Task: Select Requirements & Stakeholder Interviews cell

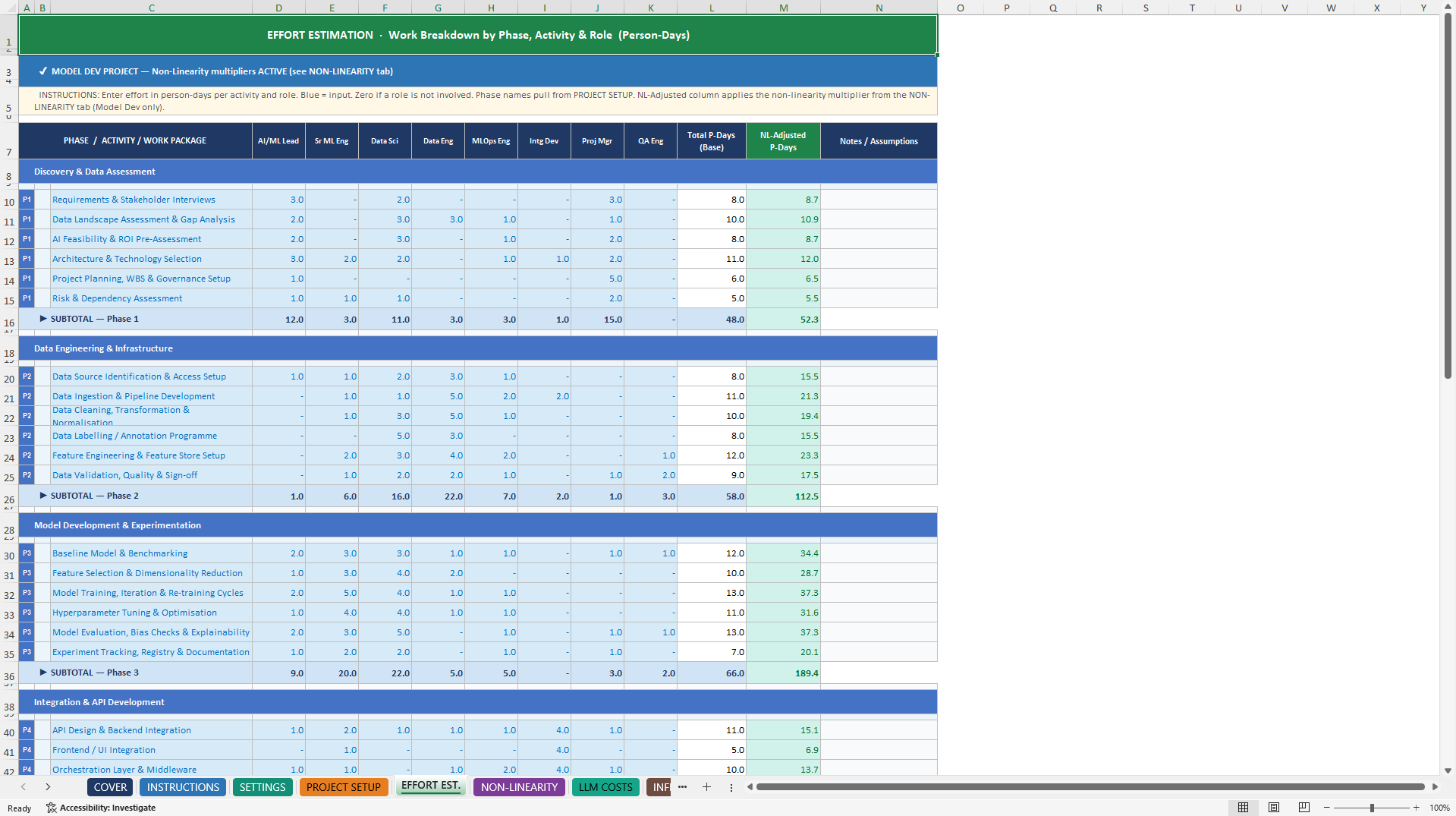Action: (x=151, y=200)
